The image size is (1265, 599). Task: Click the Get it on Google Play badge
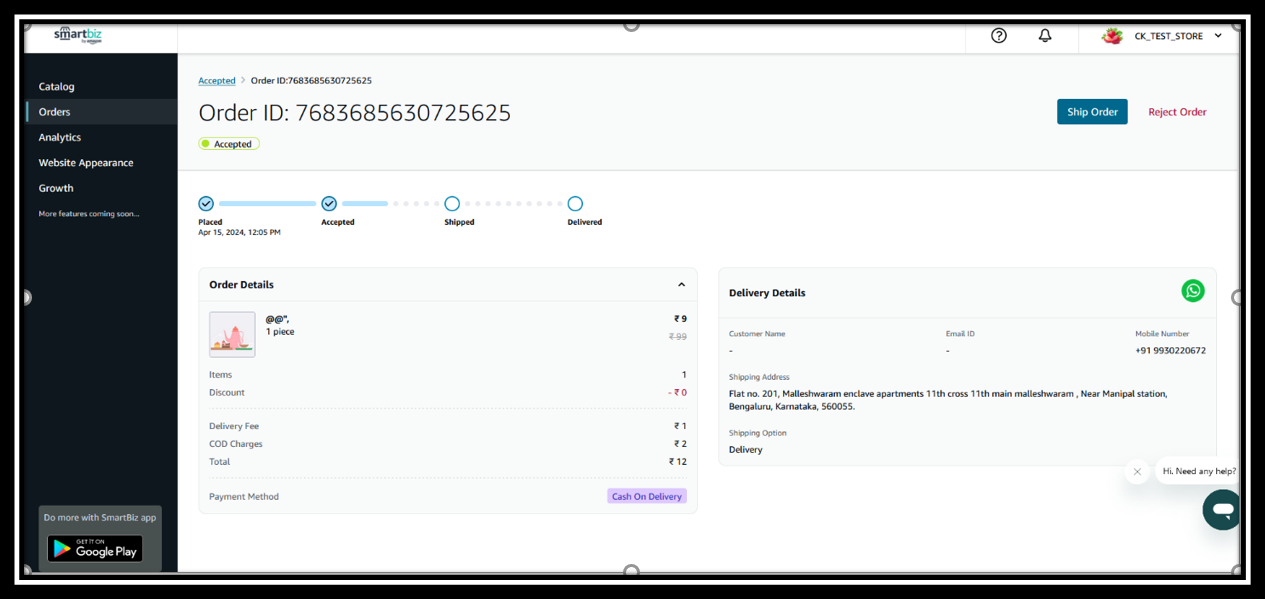pyautogui.click(x=95, y=549)
